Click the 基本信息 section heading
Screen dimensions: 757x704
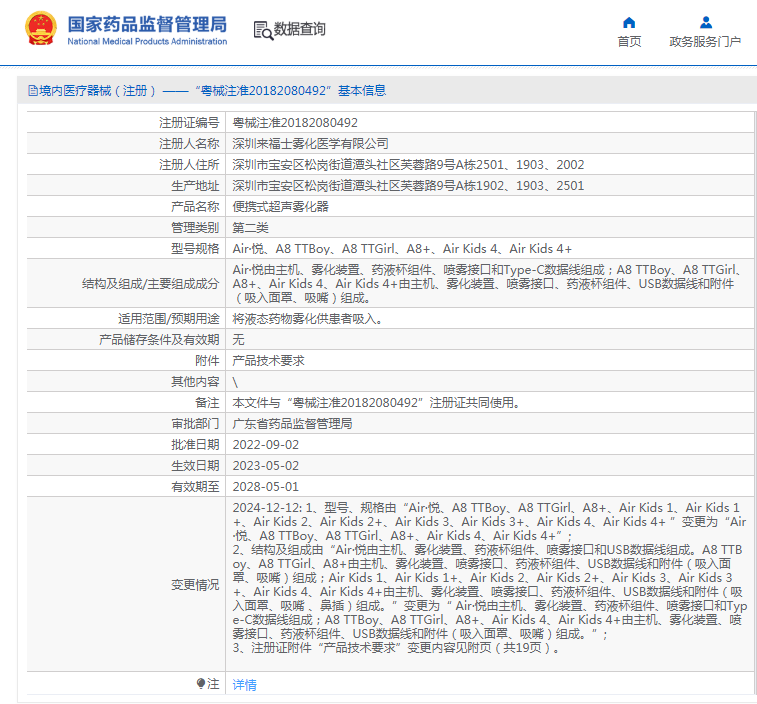click(x=362, y=90)
